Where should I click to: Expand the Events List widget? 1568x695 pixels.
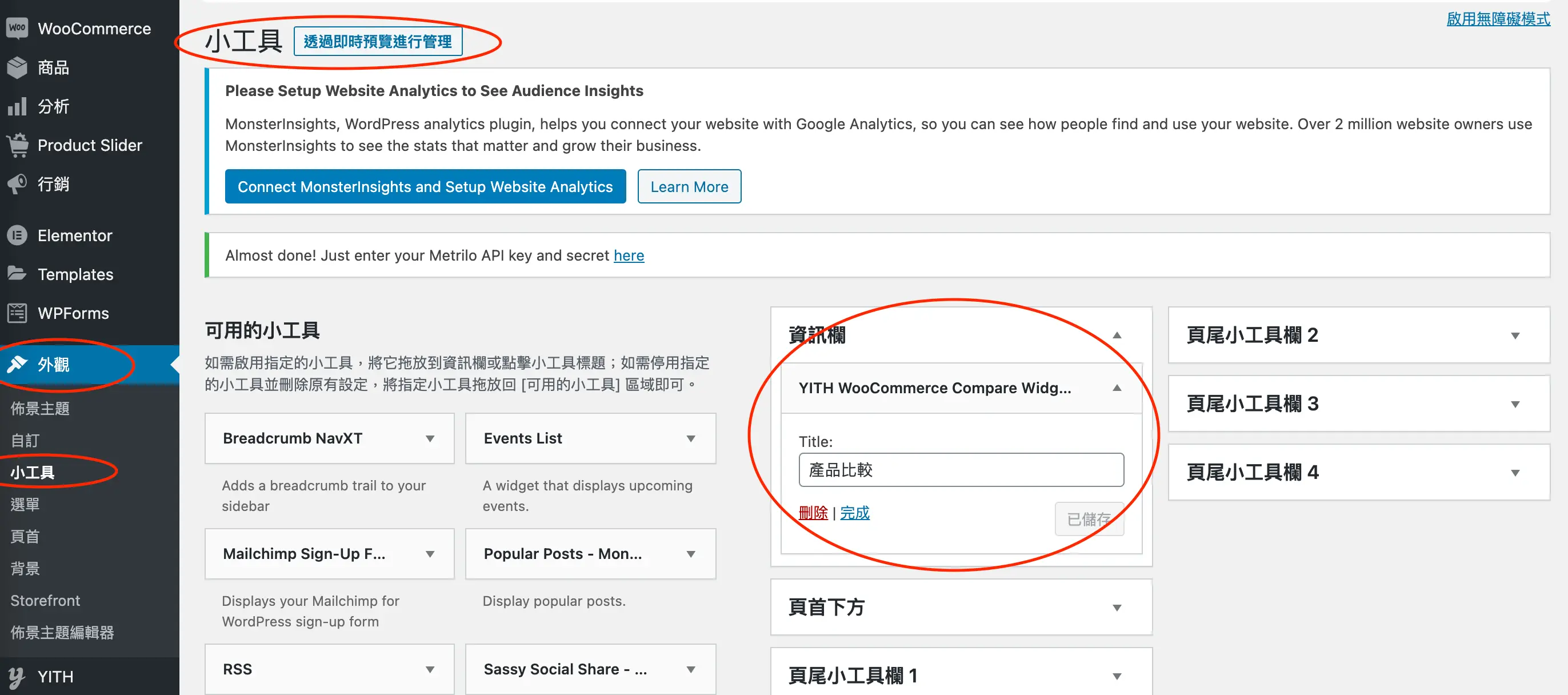[690, 438]
